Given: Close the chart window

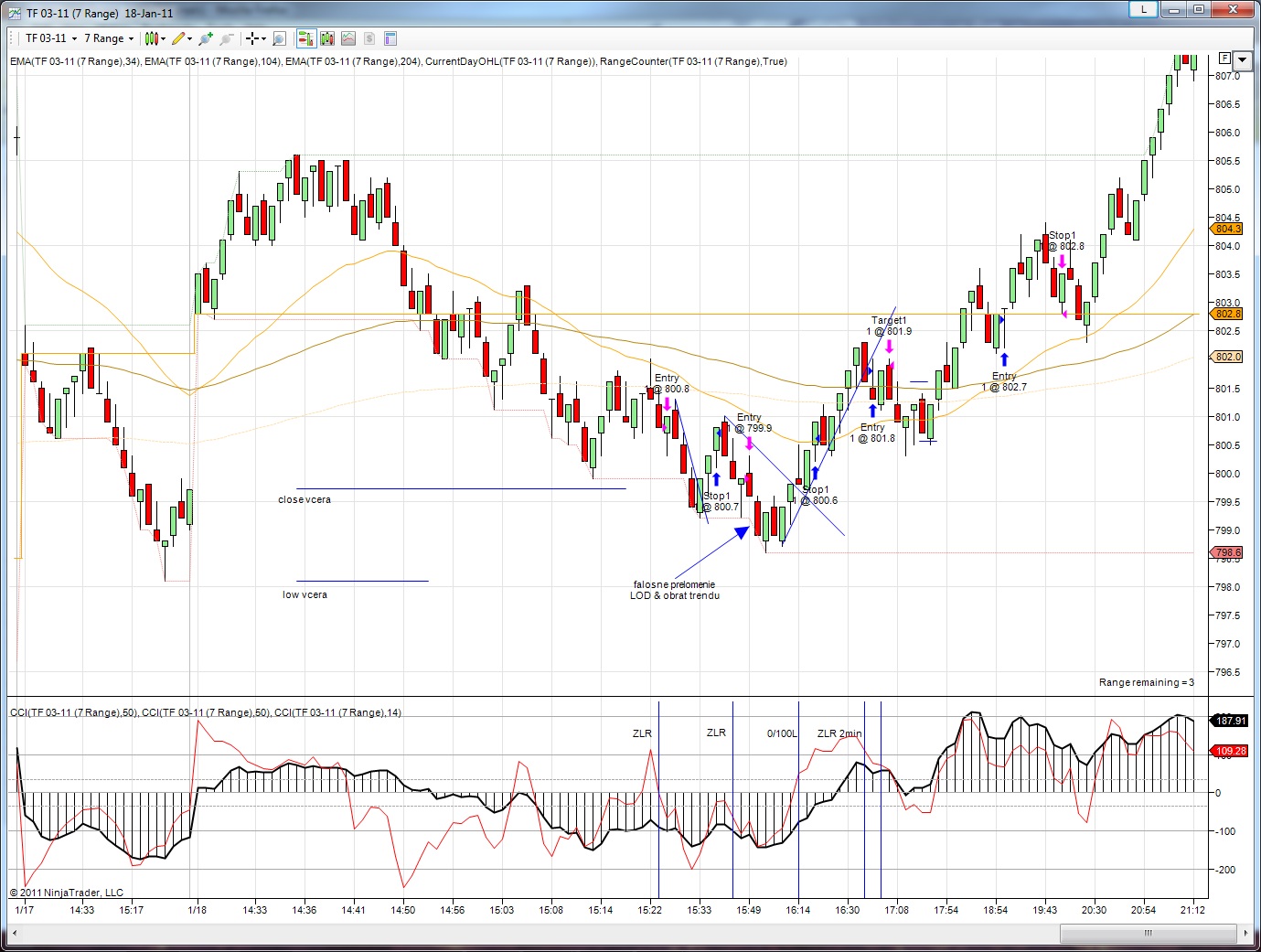Looking at the screenshot, I should tap(1232, 9).
